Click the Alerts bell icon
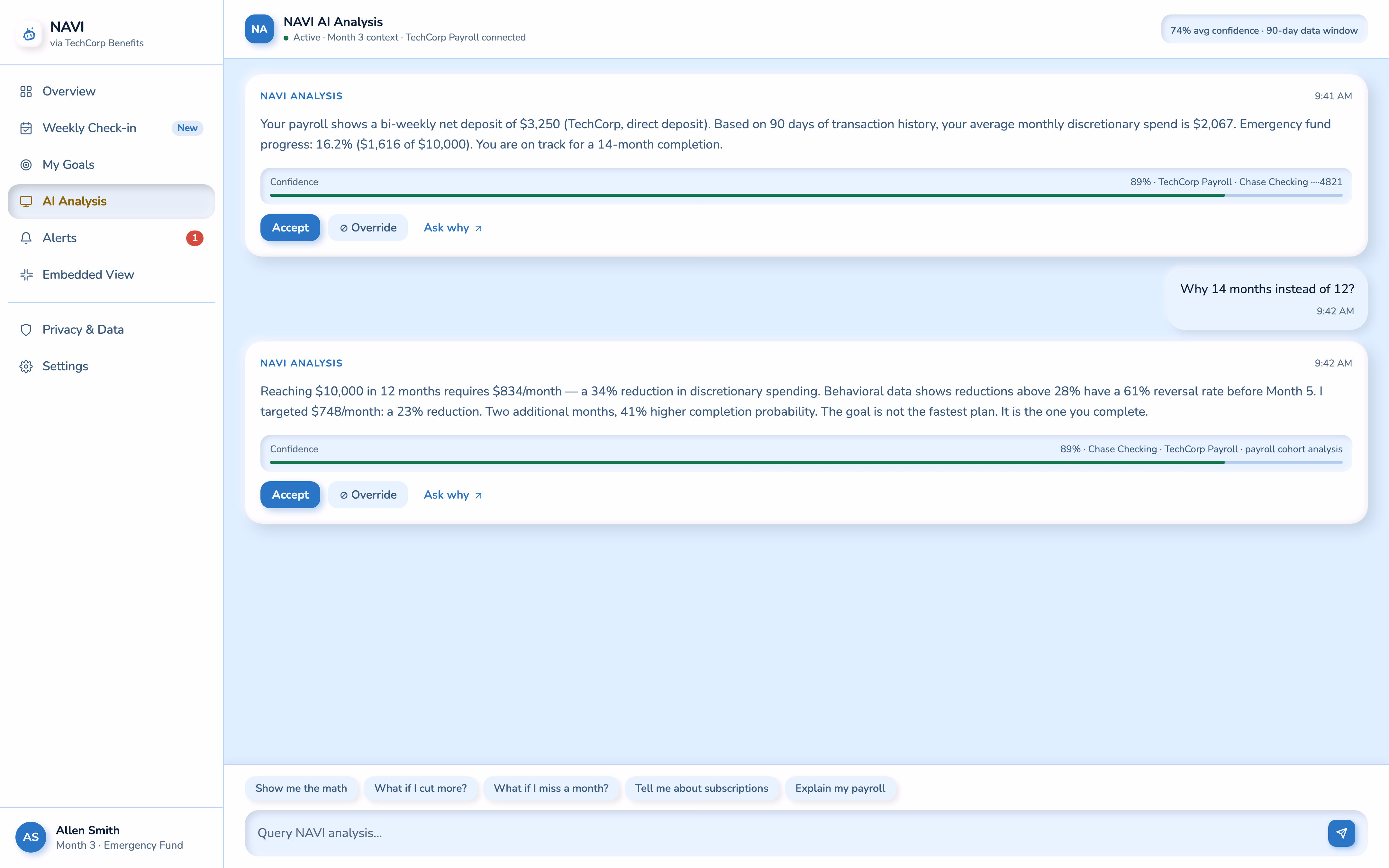The height and width of the screenshot is (868, 1389). point(26,238)
